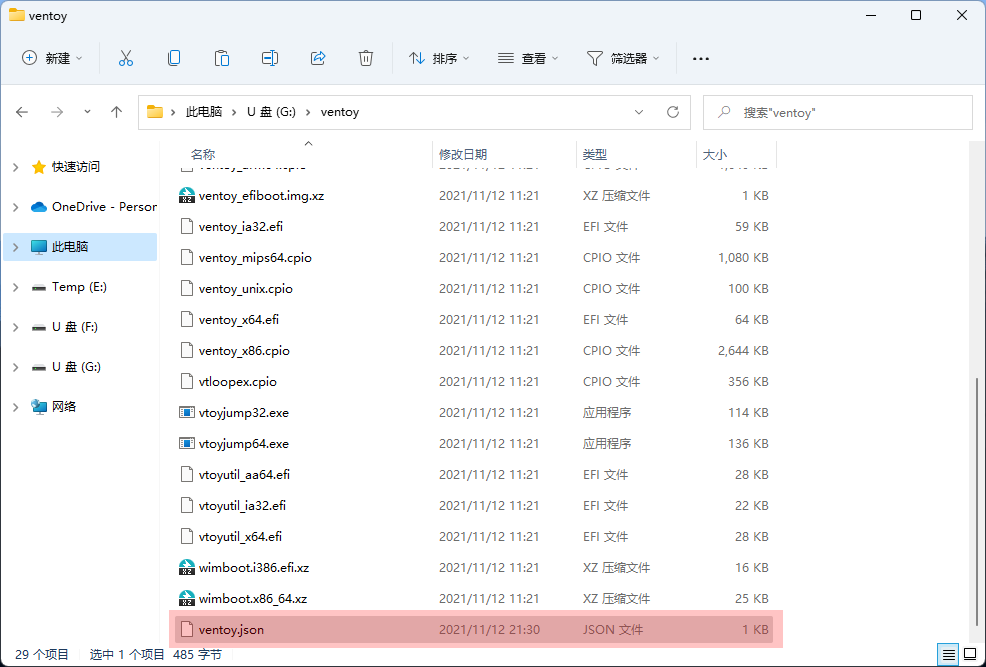Click 此电脑 breadcrumb in address bar
Viewport: 986px width, 667px height.
[204, 112]
